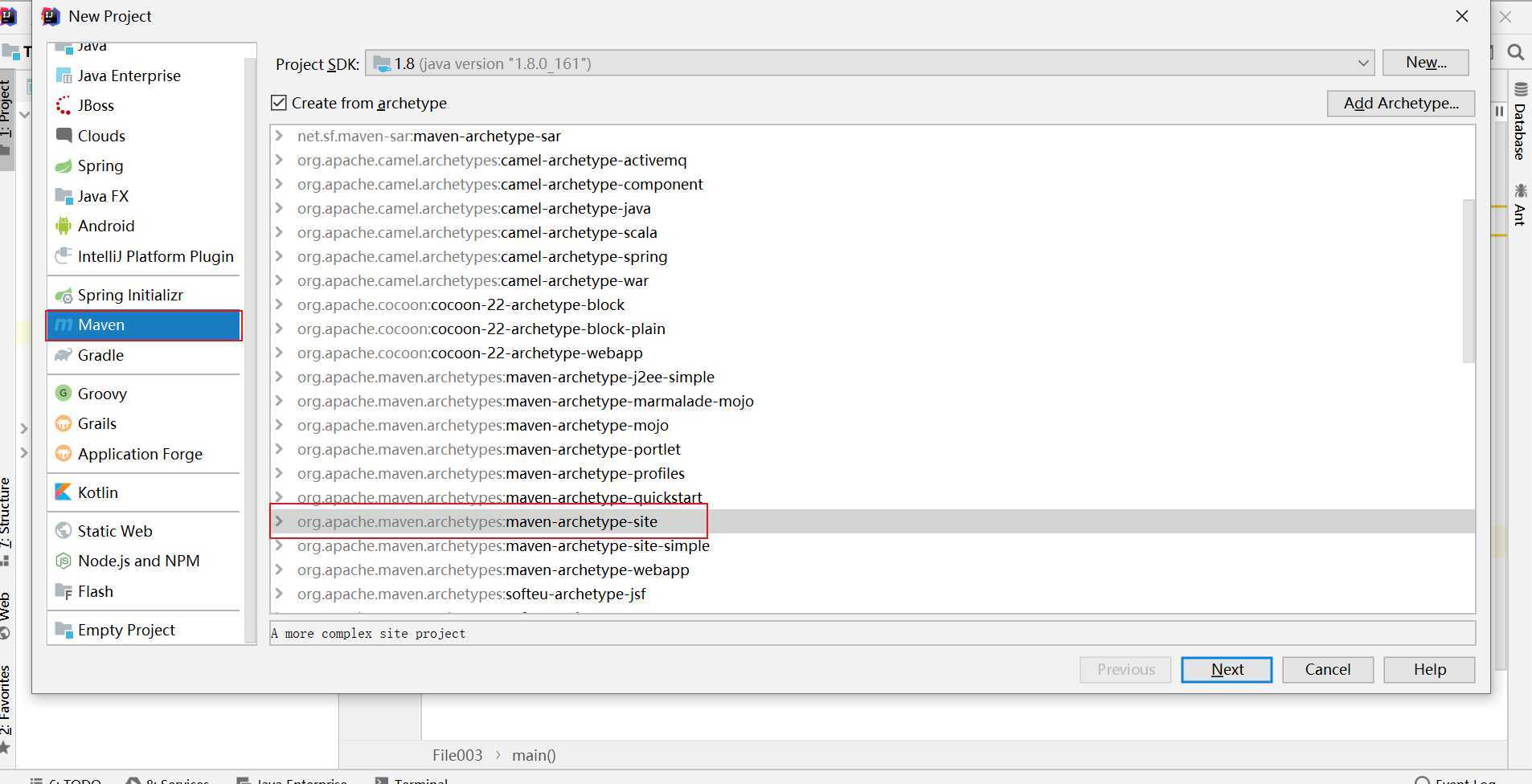This screenshot has width=1532, height=784.
Task: Click the archetype list vertical scrollbar
Action: coord(1469,281)
